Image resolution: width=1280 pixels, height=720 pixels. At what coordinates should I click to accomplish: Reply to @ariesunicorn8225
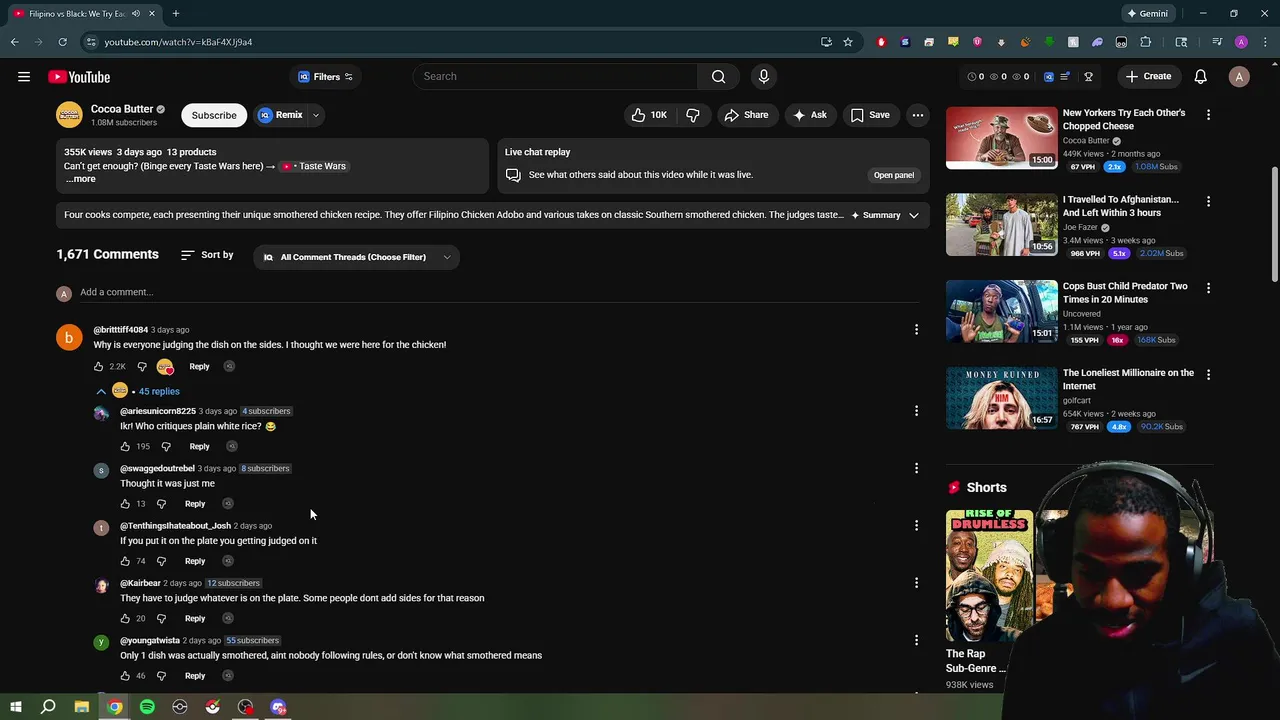click(x=199, y=447)
